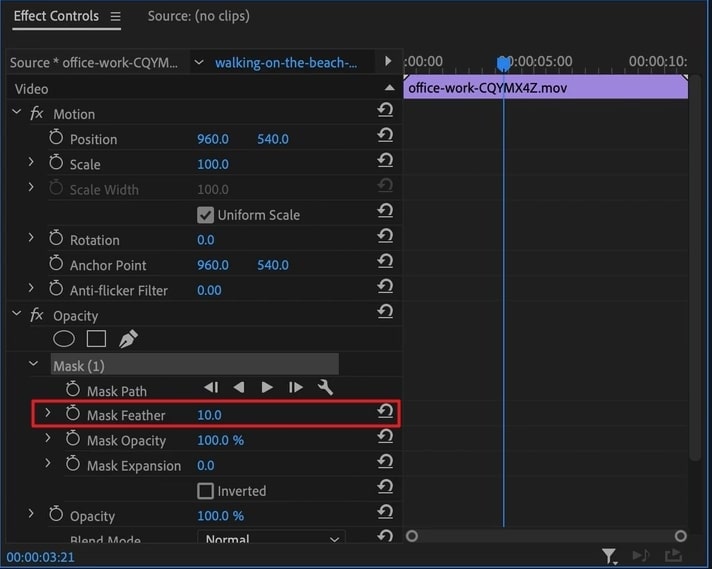Image resolution: width=712 pixels, height=569 pixels.
Task: Toggle animation stopwatch for Anti-flicker Filter
Action: (x=56, y=288)
